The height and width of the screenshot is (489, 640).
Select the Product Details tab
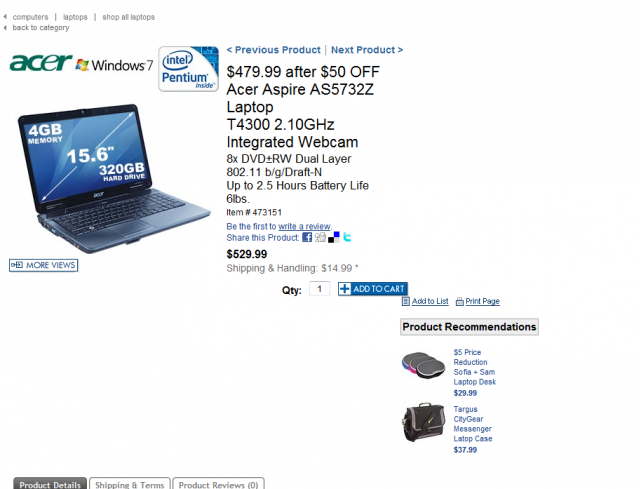[x=50, y=485]
